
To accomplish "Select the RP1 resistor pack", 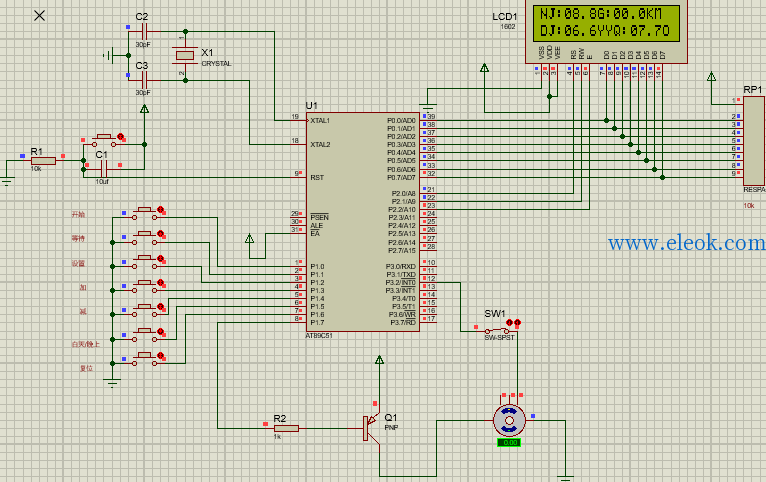I will (x=754, y=141).
